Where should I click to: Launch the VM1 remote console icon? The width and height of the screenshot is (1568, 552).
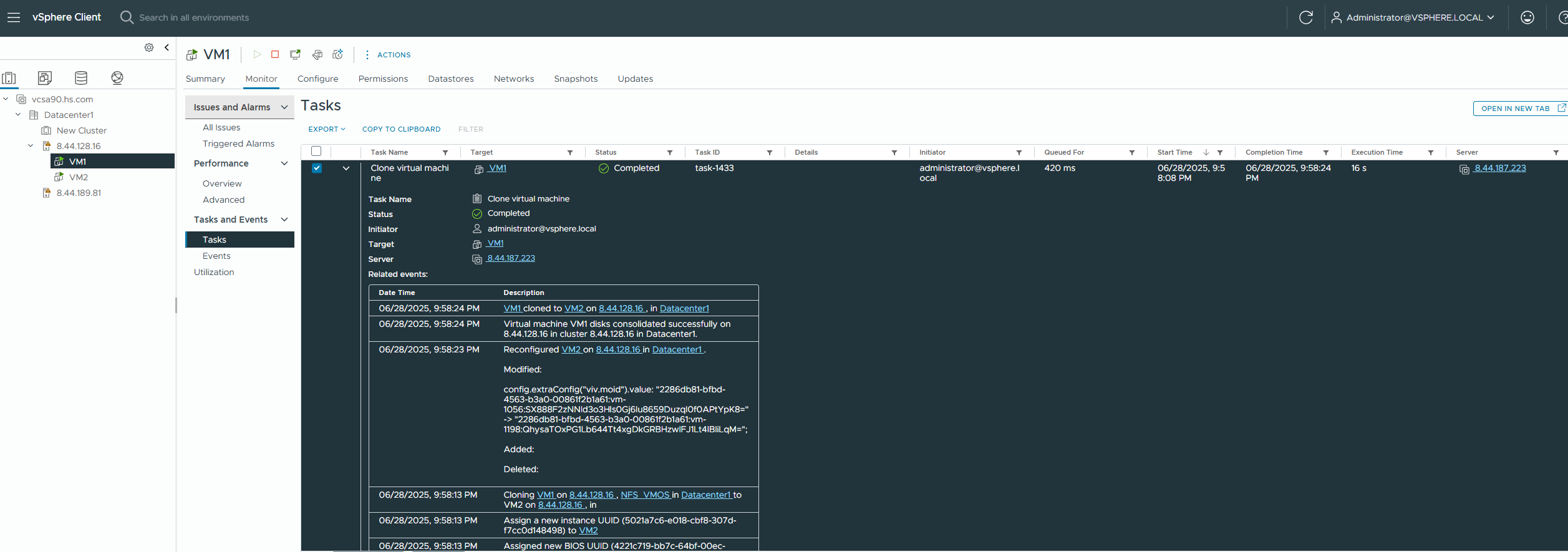click(296, 55)
